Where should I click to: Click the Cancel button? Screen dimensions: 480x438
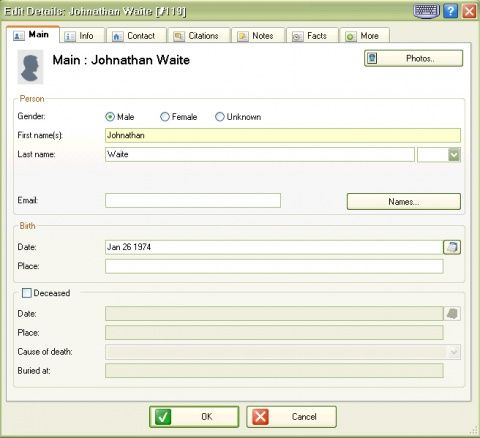(291, 417)
